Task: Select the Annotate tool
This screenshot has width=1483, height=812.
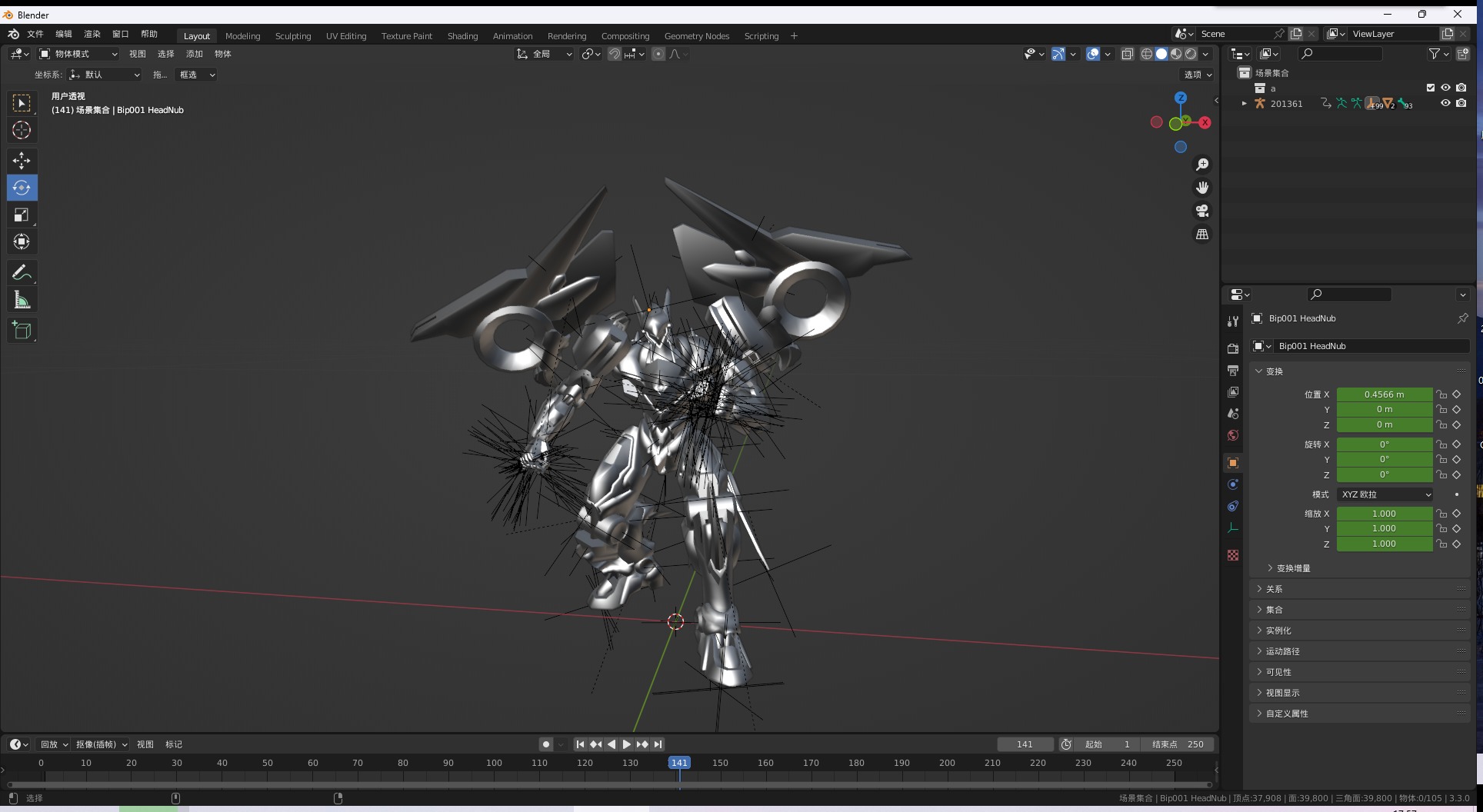Action: click(22, 272)
